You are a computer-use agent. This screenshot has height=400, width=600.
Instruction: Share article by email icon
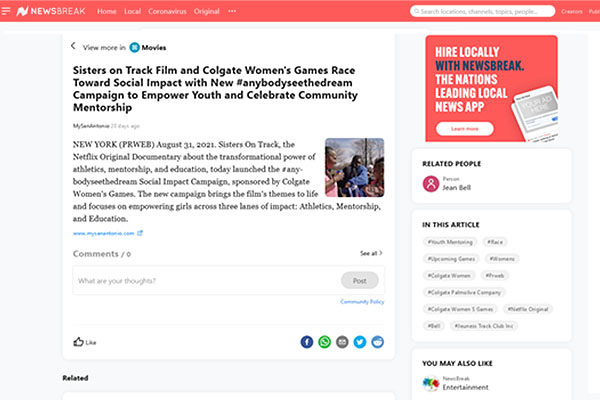(342, 342)
